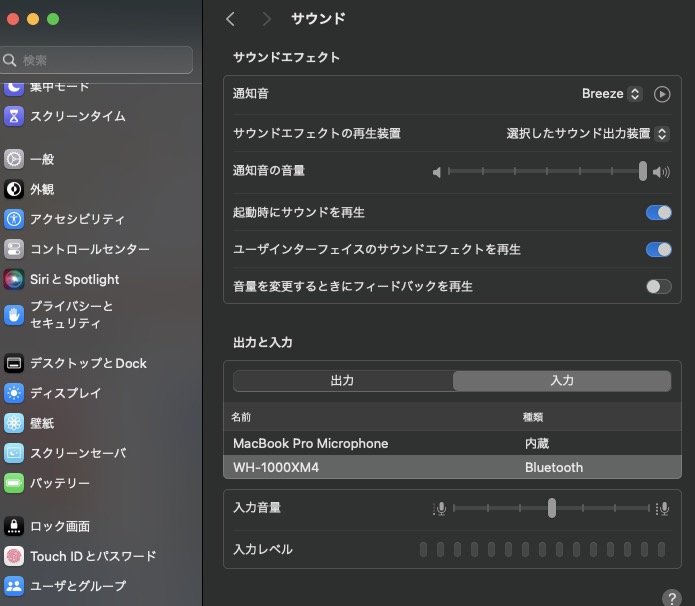Click the input volume (入力音量) slider knob
This screenshot has height=606, width=695.
[551, 508]
